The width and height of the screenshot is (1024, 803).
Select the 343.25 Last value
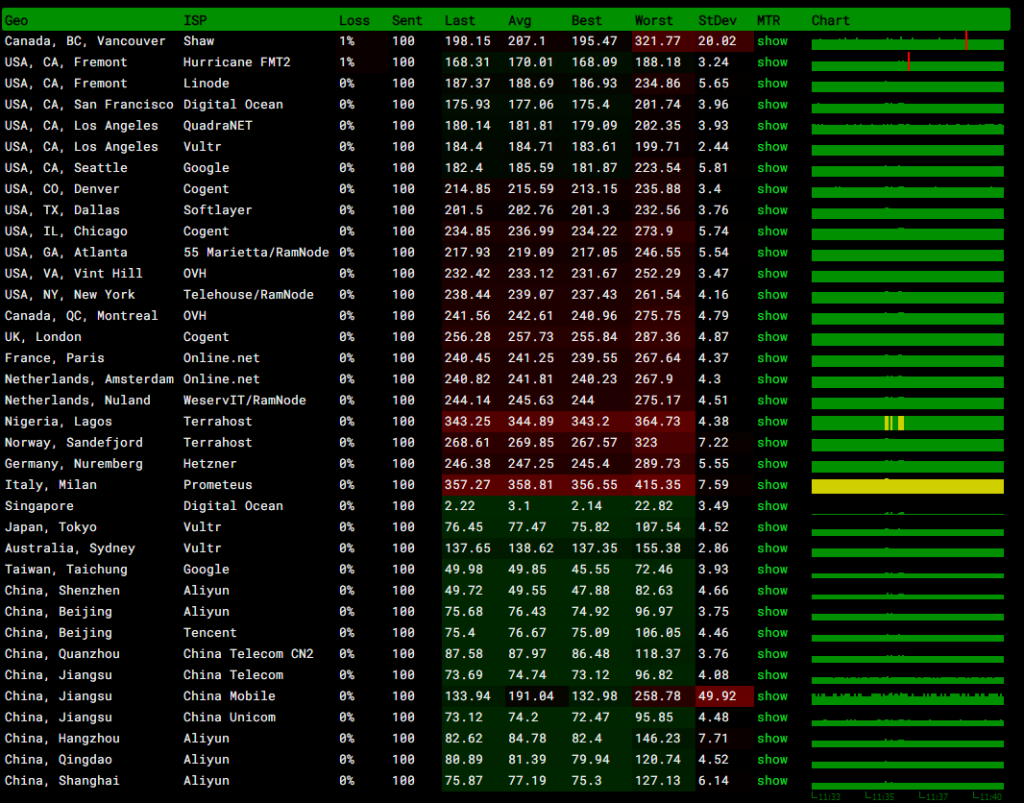[468, 422]
